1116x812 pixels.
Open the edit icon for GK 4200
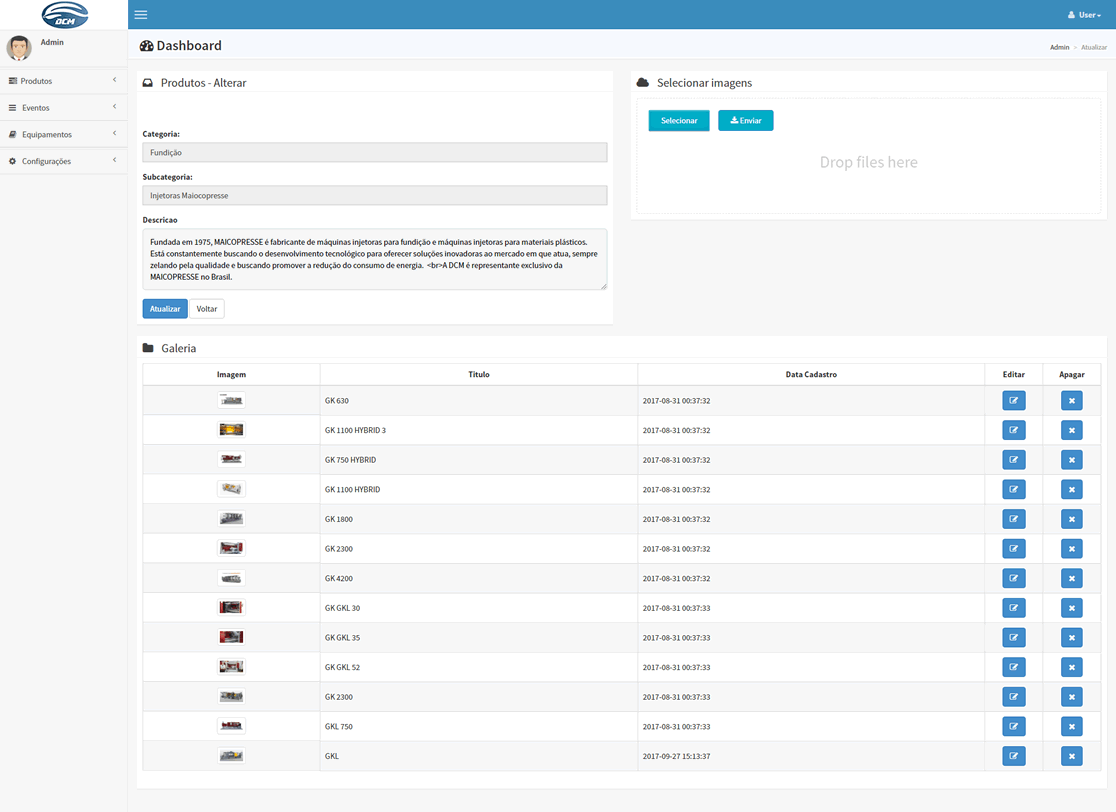(1014, 579)
